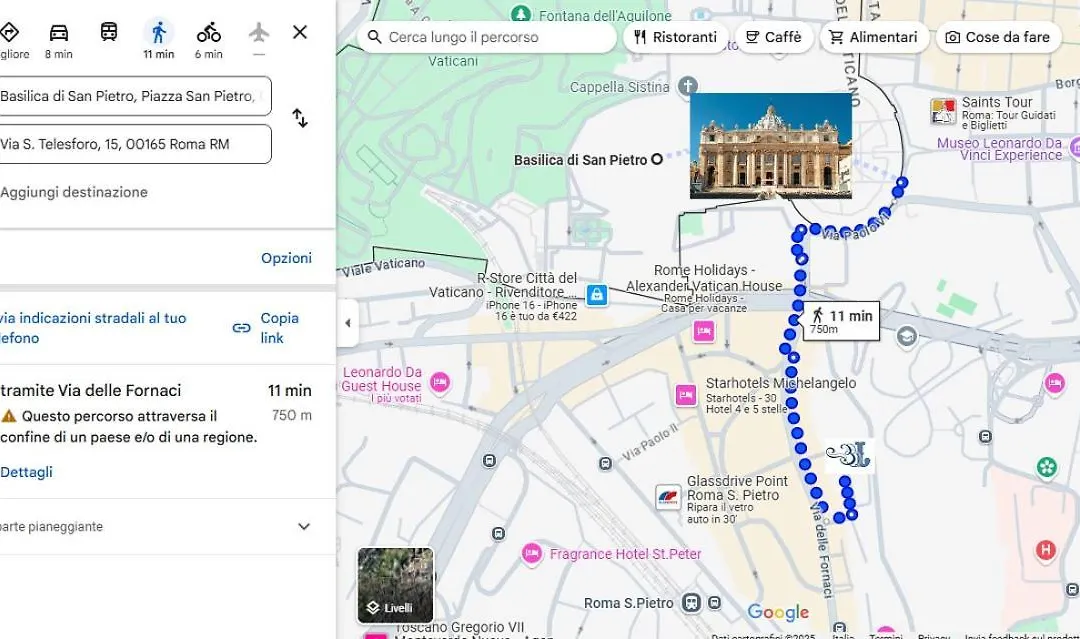Screen dimensions: 1080x639
Task: Select the Starhotels Michelangelo hotel pin
Action: [686, 395]
